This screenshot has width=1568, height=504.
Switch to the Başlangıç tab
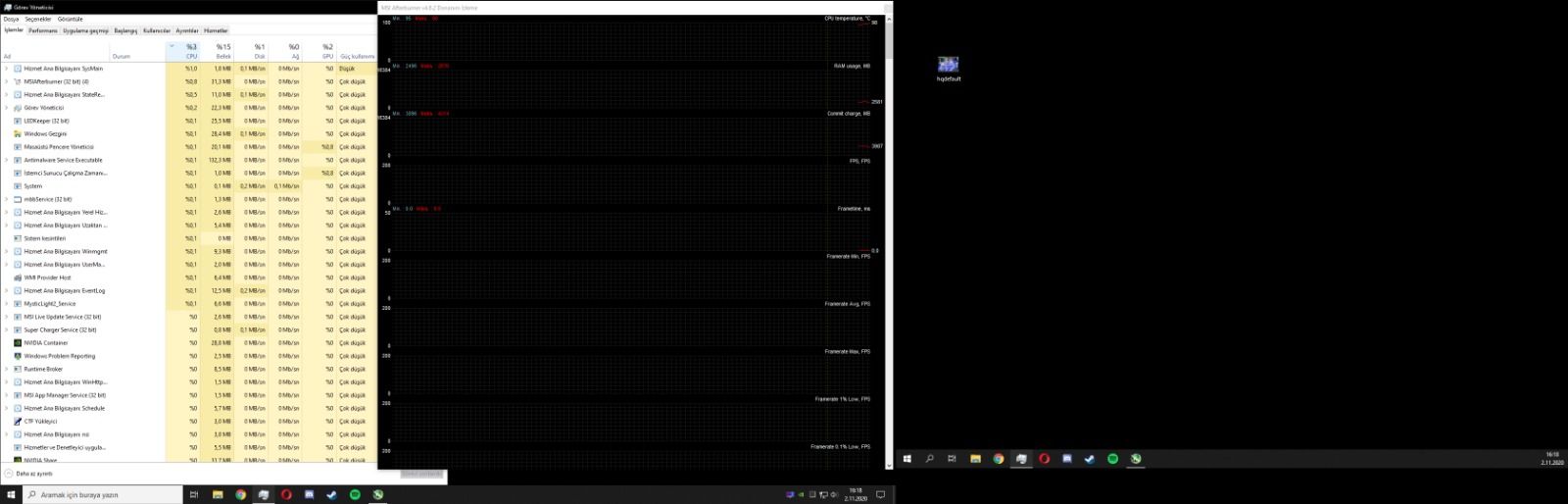tap(125, 30)
